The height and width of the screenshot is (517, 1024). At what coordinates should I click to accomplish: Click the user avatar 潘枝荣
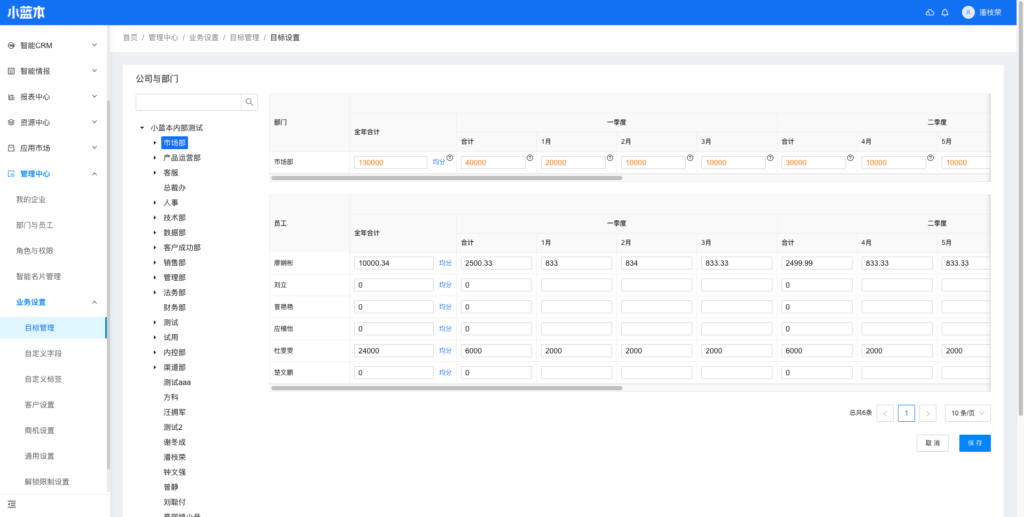[968, 12]
